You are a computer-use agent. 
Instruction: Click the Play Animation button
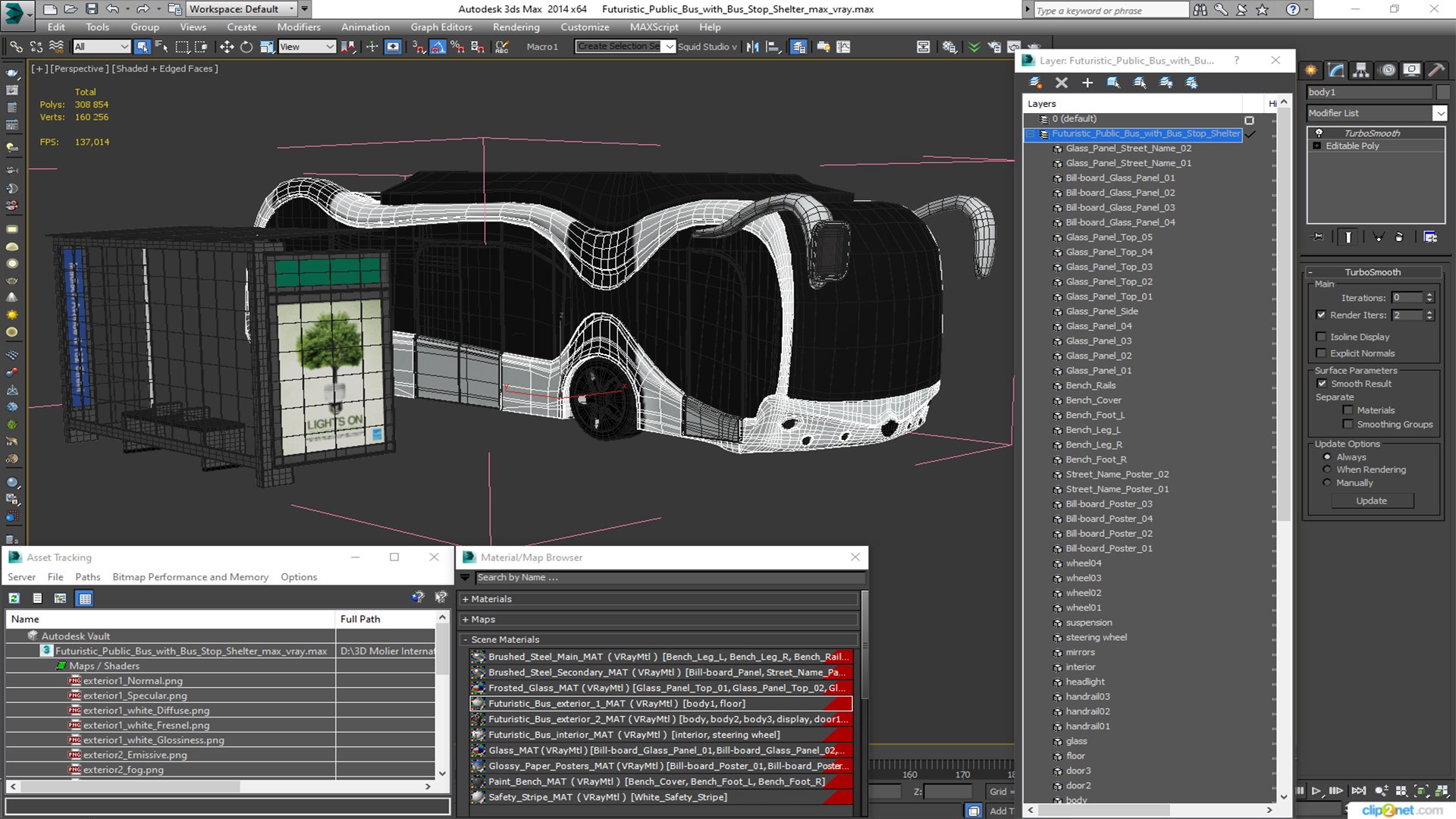click(x=1316, y=791)
